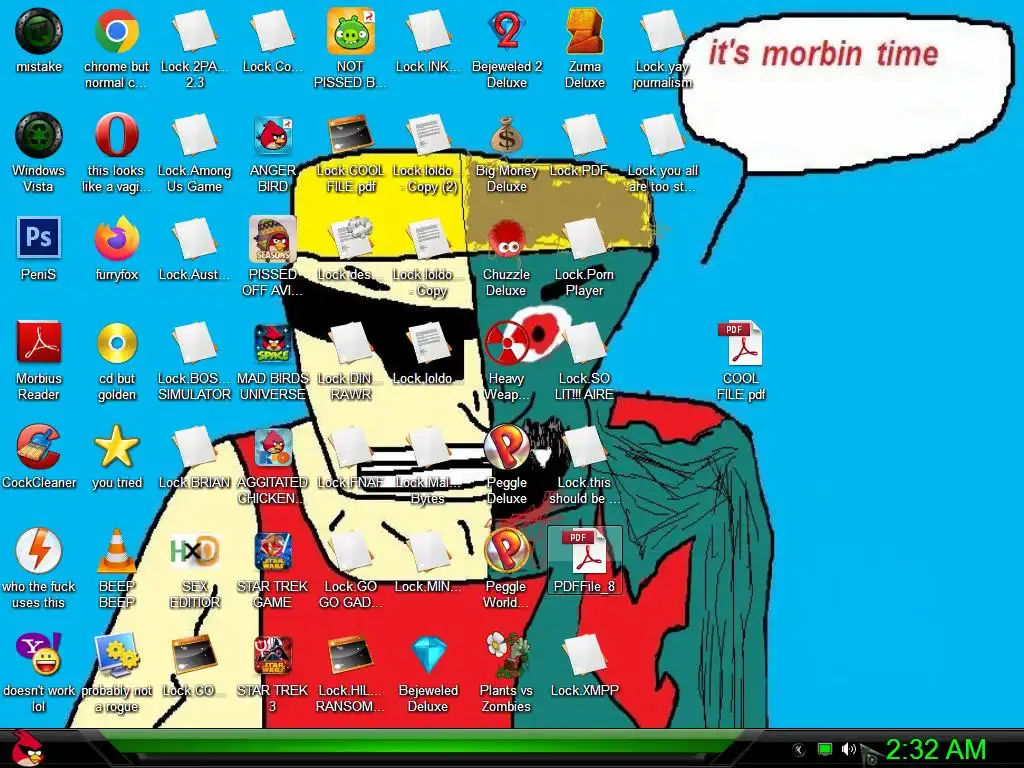Open the NOT PISSED B... pig icon
Image resolution: width=1024 pixels, height=768 pixels.
click(x=351, y=31)
